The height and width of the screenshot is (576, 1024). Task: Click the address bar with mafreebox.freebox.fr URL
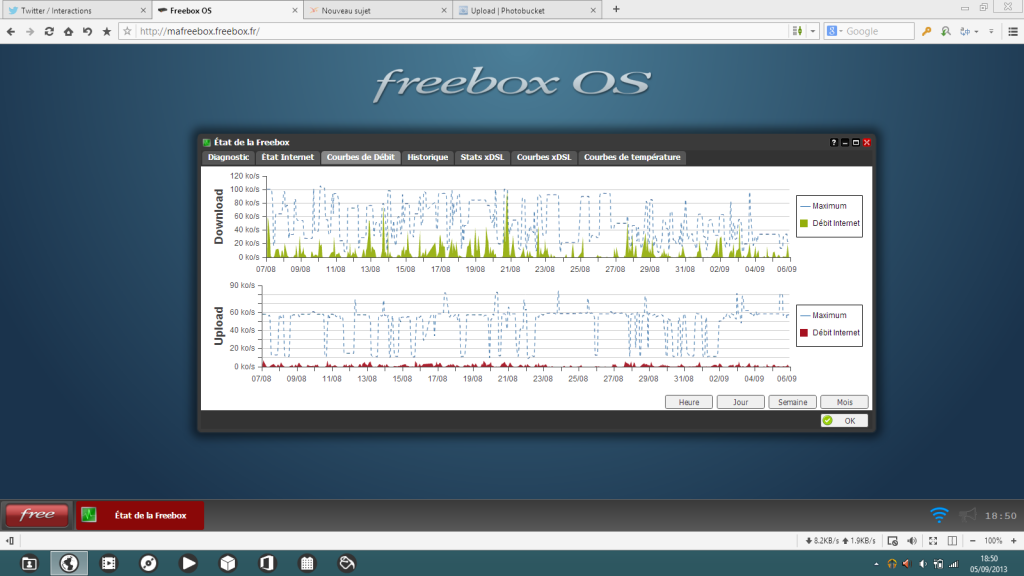coord(455,31)
